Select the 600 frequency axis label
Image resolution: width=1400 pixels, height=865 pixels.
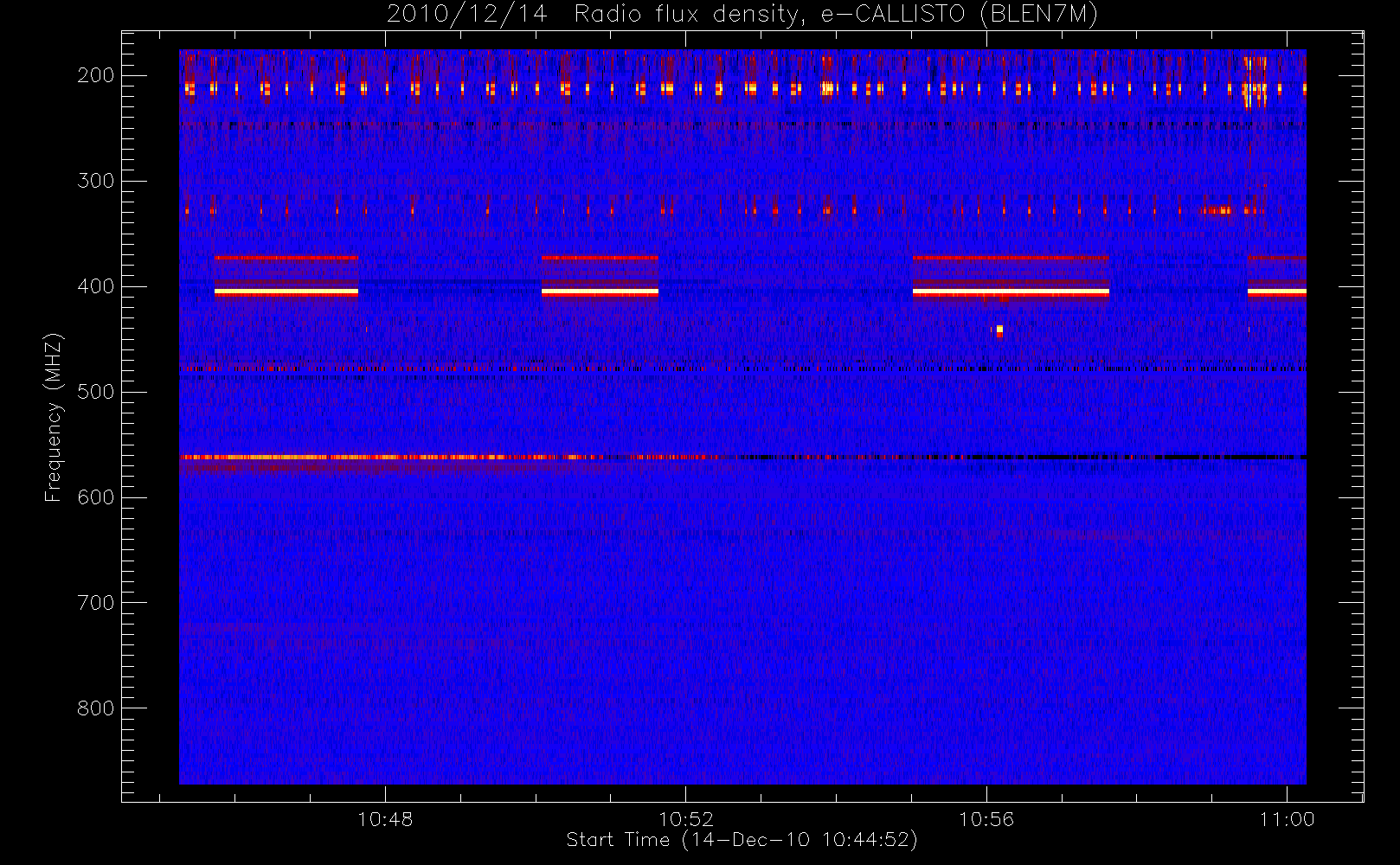[x=95, y=497]
